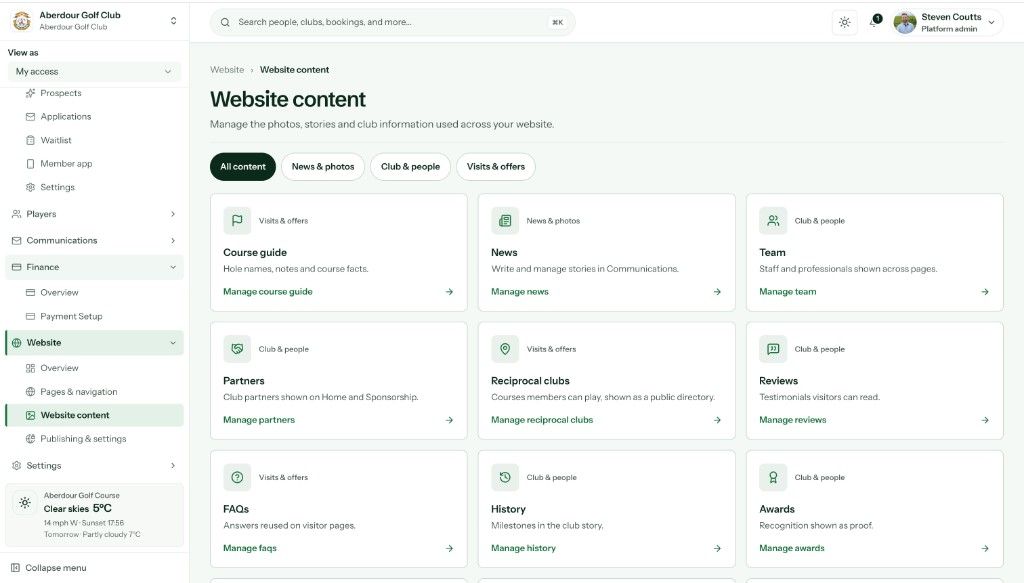Viewport: 1024px width, 583px height.
Task: Expand the Communications section chevron
Action: pos(173,240)
